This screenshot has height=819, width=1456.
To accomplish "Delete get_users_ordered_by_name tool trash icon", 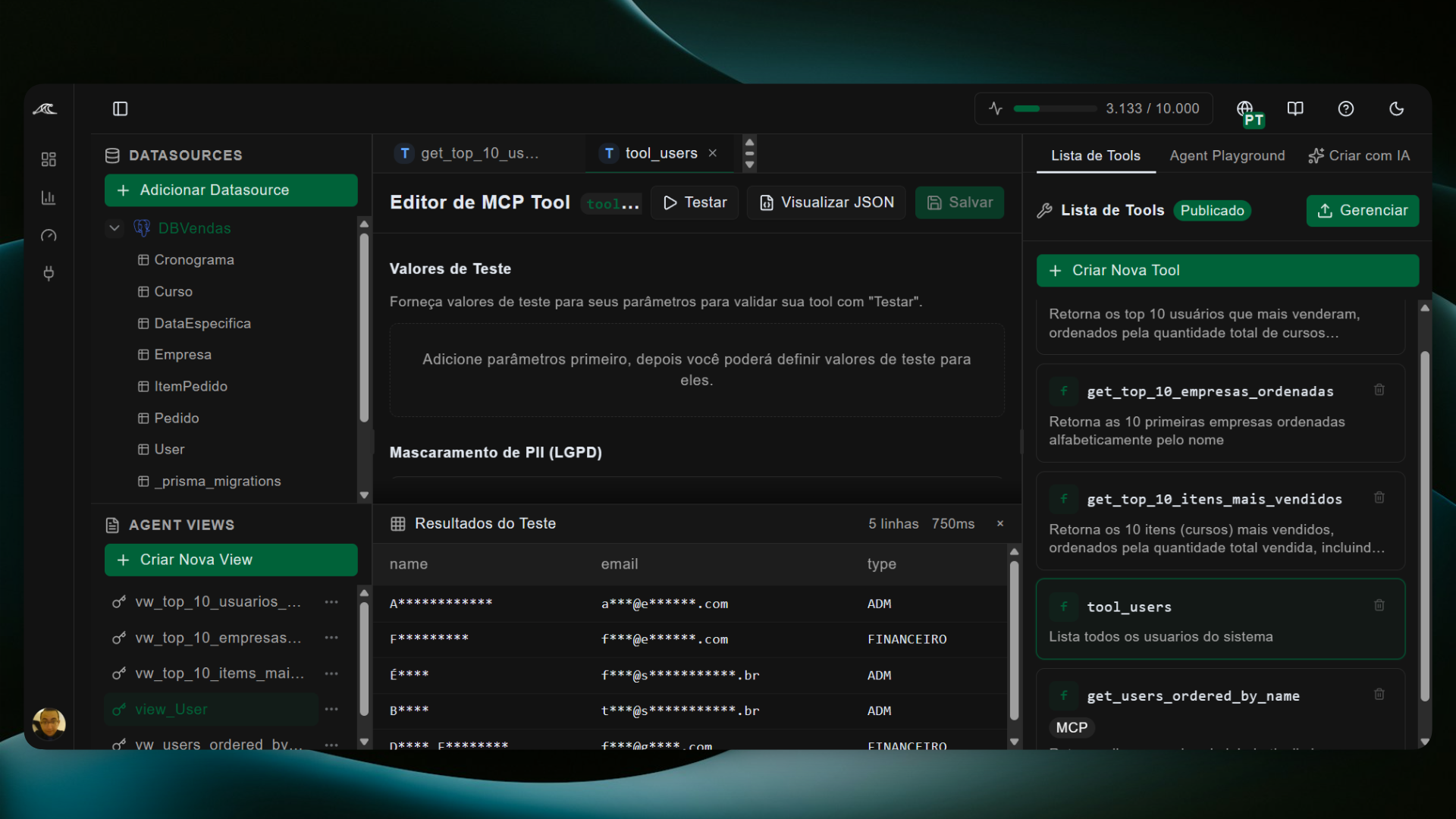I will (1379, 694).
